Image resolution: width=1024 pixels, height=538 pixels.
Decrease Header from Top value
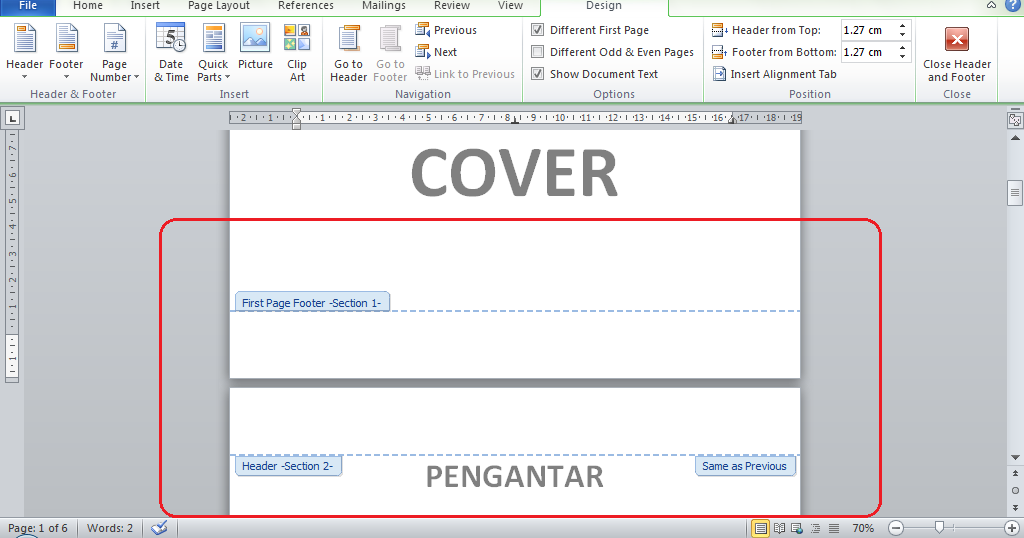click(x=902, y=35)
